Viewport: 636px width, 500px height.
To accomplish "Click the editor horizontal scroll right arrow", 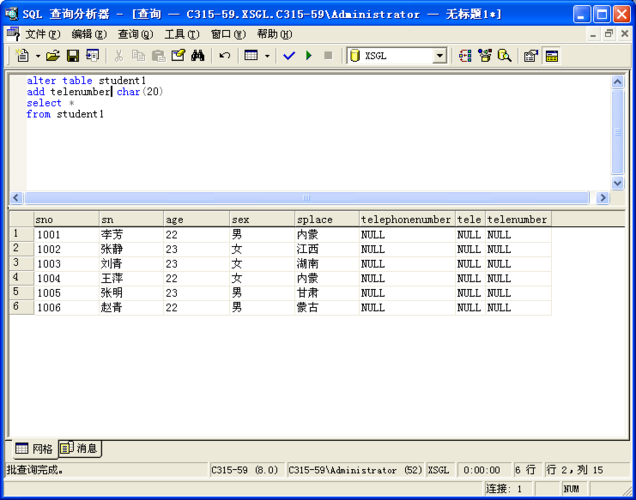I will pyautogui.click(x=603, y=197).
